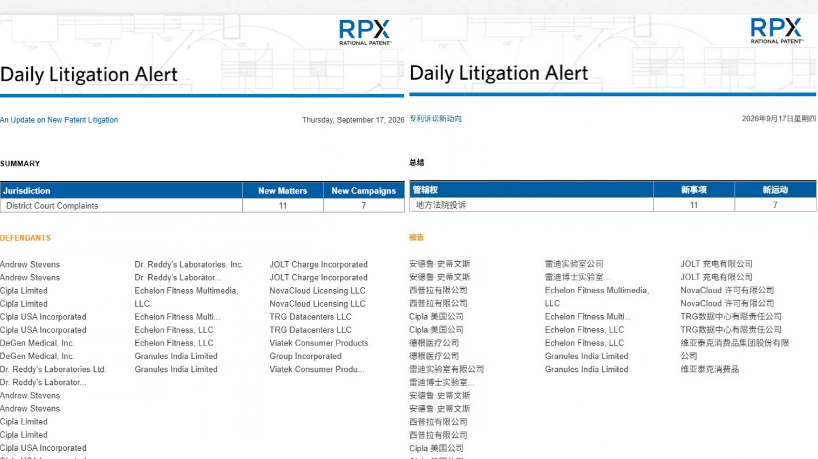
Task: Select "Echelon Fitness Multimedia," in English alert
Action: point(187,291)
